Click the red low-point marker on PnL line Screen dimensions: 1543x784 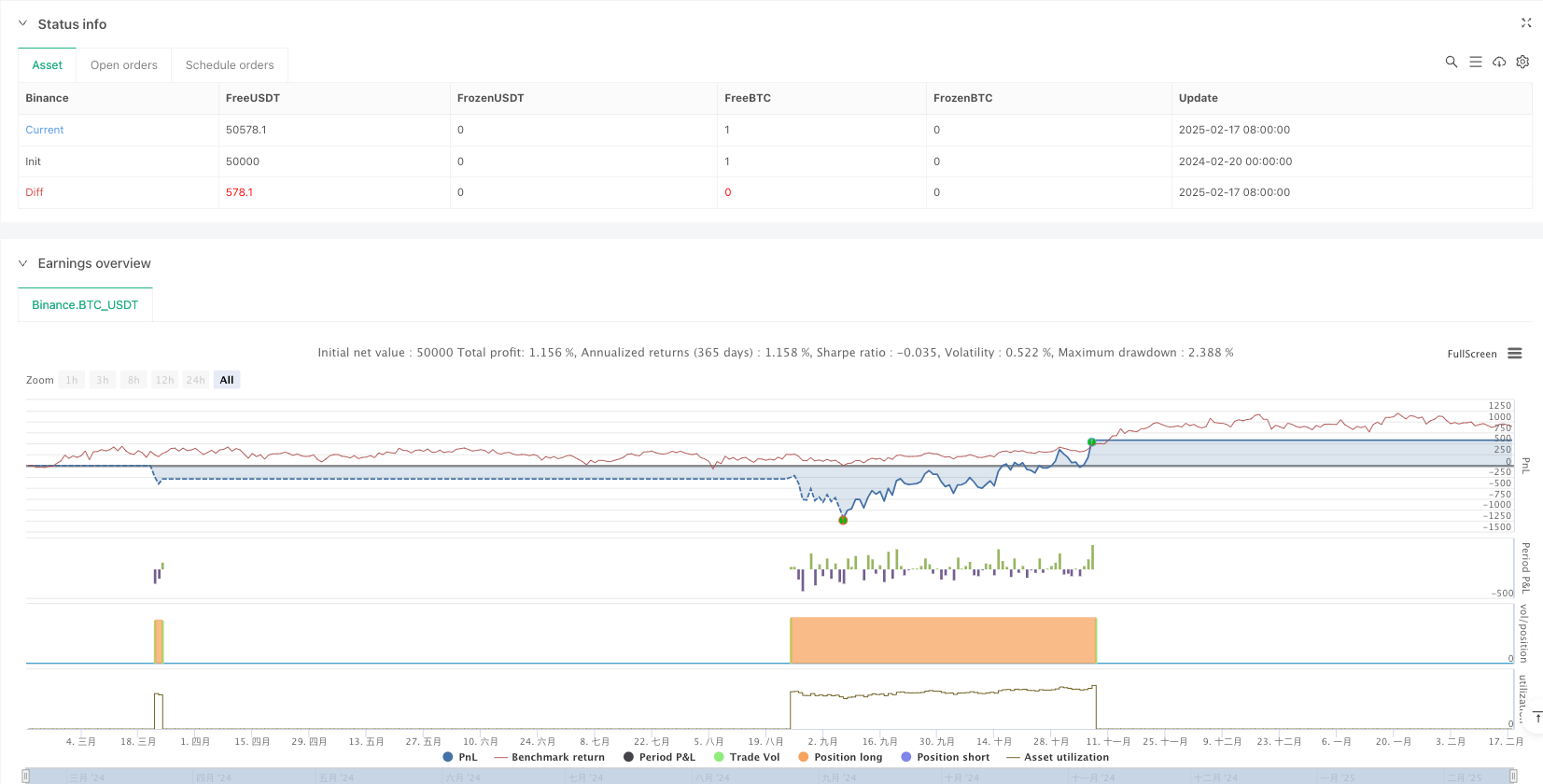(x=843, y=520)
